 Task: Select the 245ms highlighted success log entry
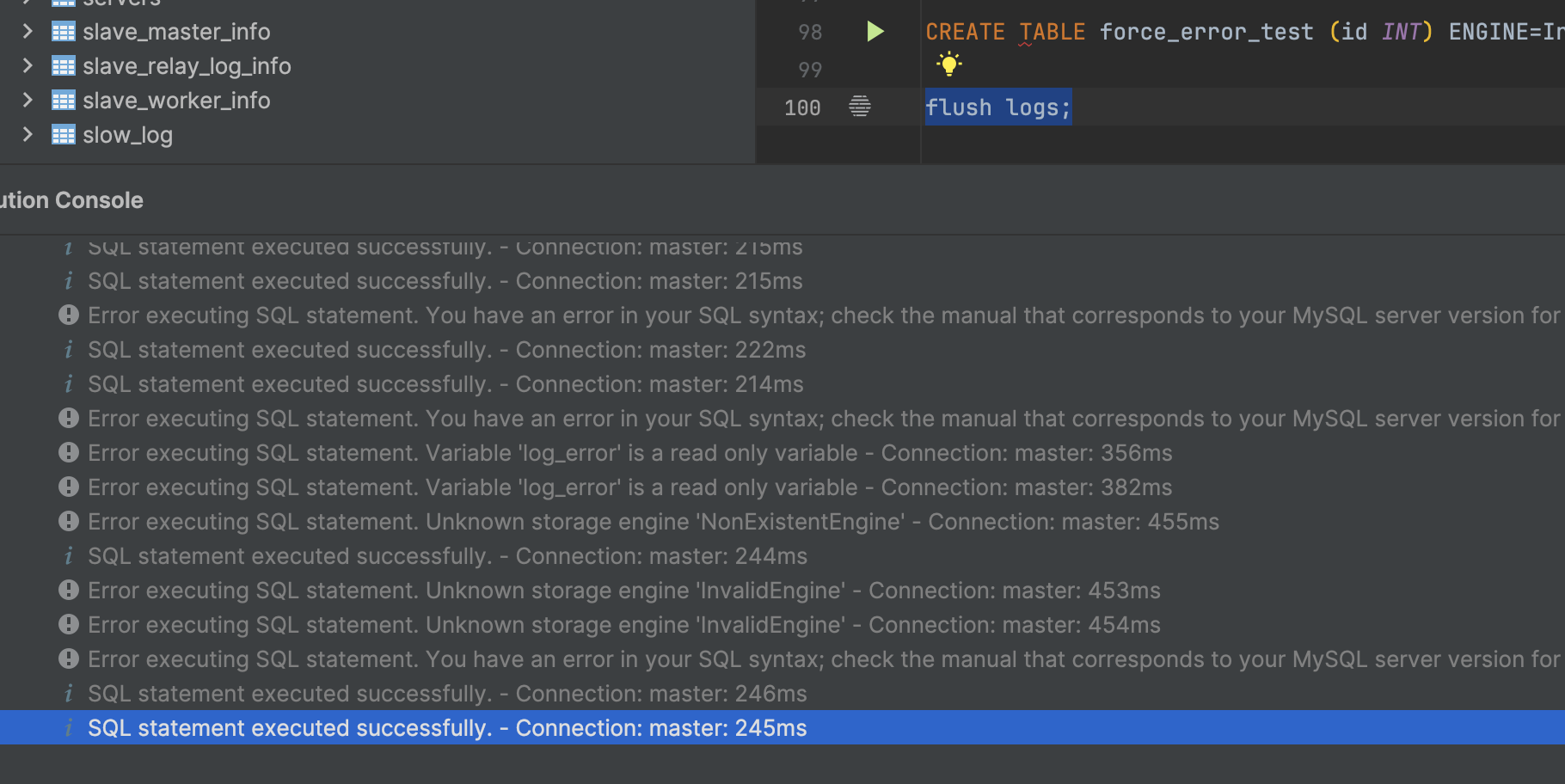pyautogui.click(x=447, y=728)
